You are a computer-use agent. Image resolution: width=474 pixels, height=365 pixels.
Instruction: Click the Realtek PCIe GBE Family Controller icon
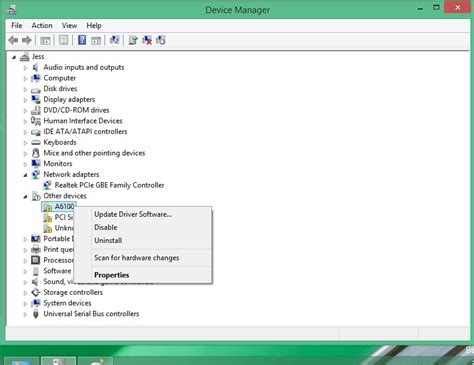(47, 185)
